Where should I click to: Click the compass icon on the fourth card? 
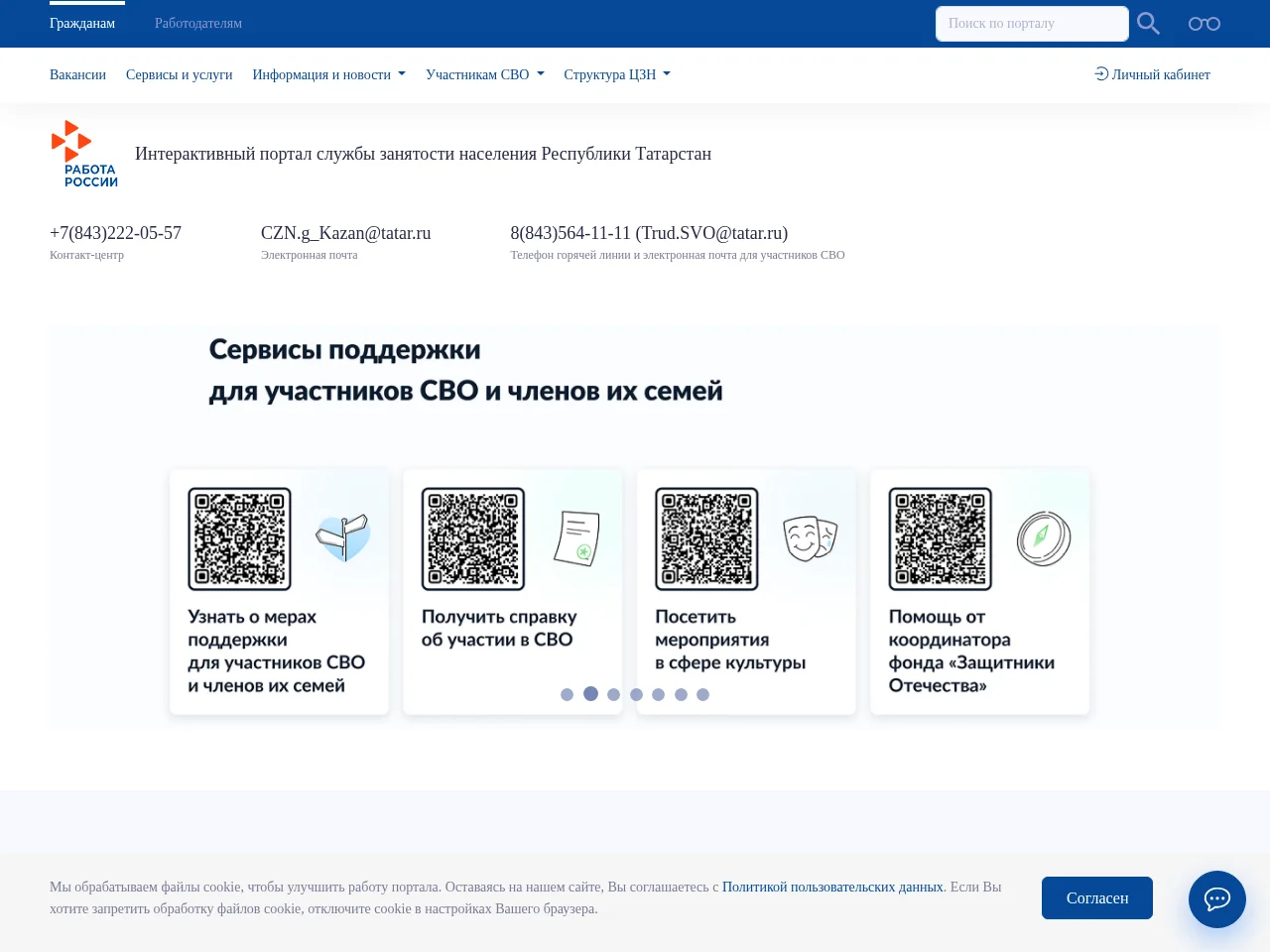click(x=1044, y=537)
